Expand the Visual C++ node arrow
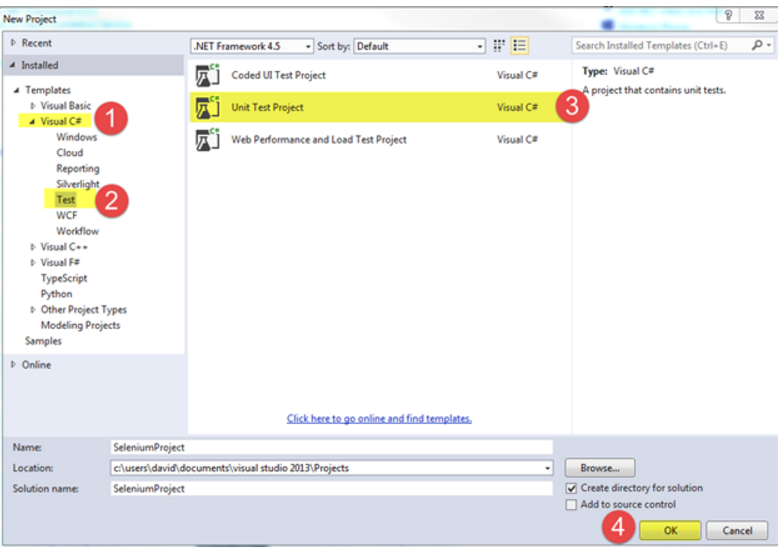 coord(33,247)
